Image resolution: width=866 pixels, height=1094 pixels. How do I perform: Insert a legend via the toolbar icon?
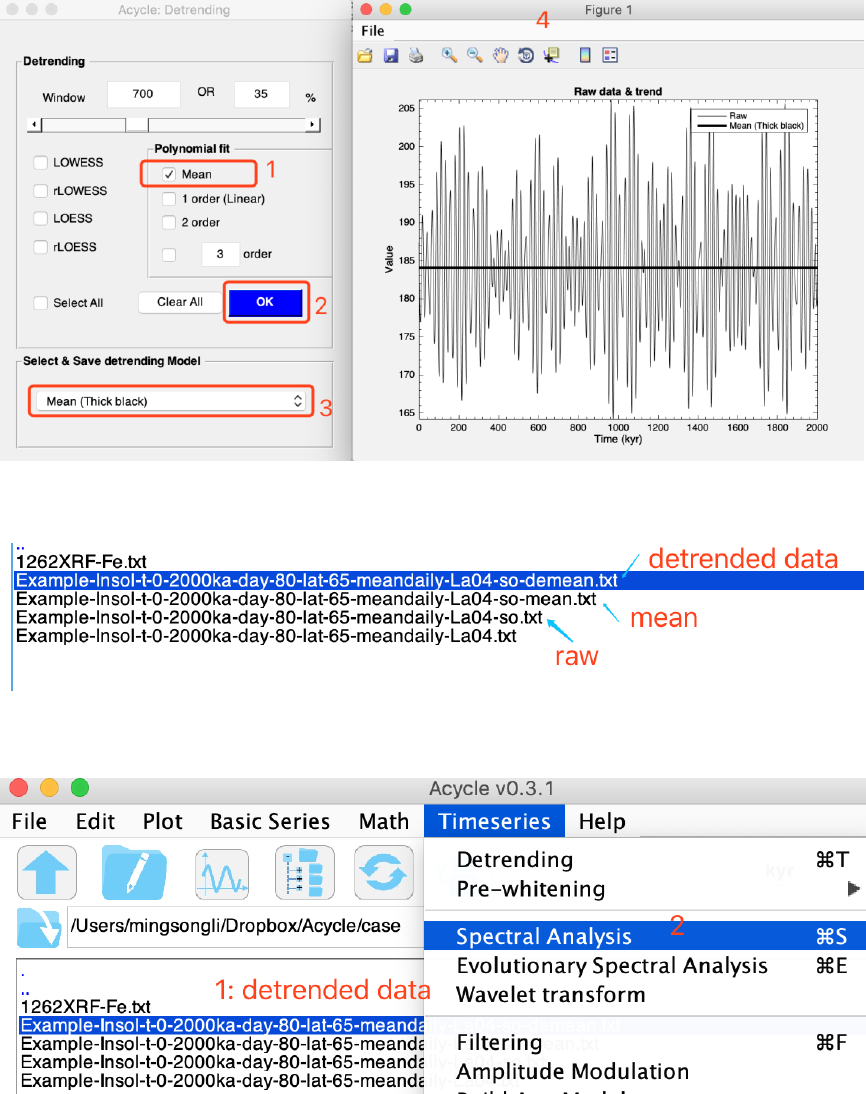pos(610,56)
